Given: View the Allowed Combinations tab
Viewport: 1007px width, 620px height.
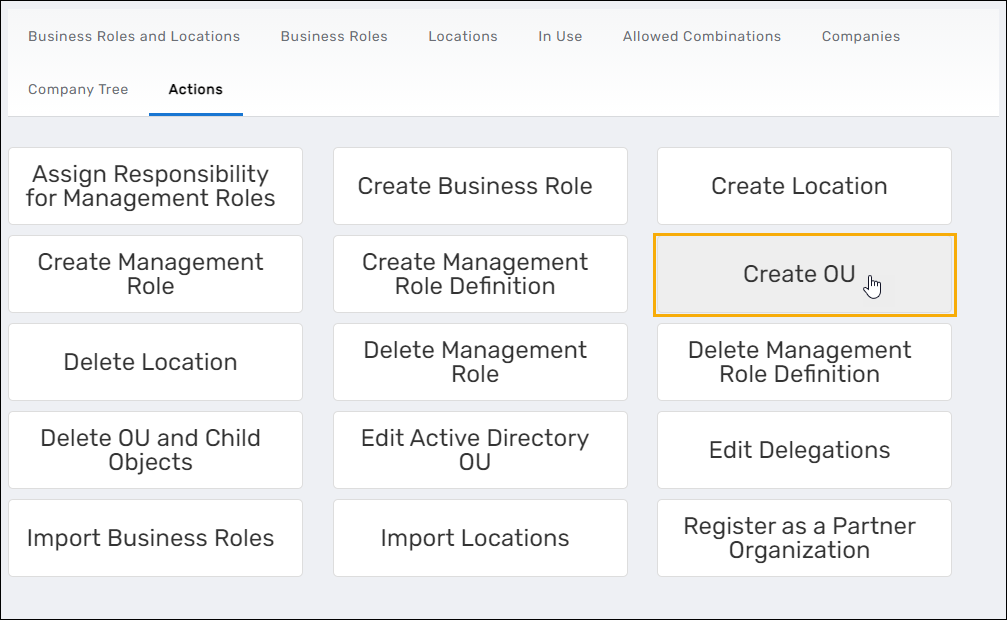Looking at the screenshot, I should click(x=701, y=36).
